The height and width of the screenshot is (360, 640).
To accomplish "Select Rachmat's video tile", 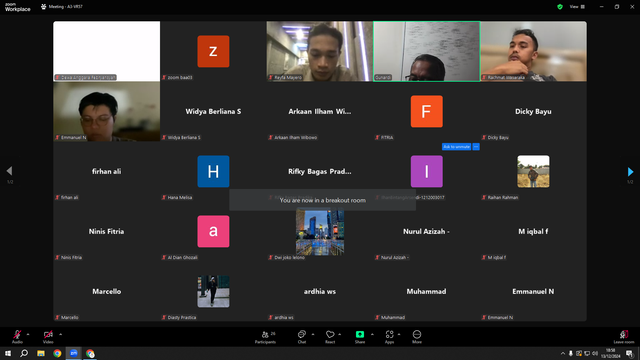I will [x=533, y=51].
